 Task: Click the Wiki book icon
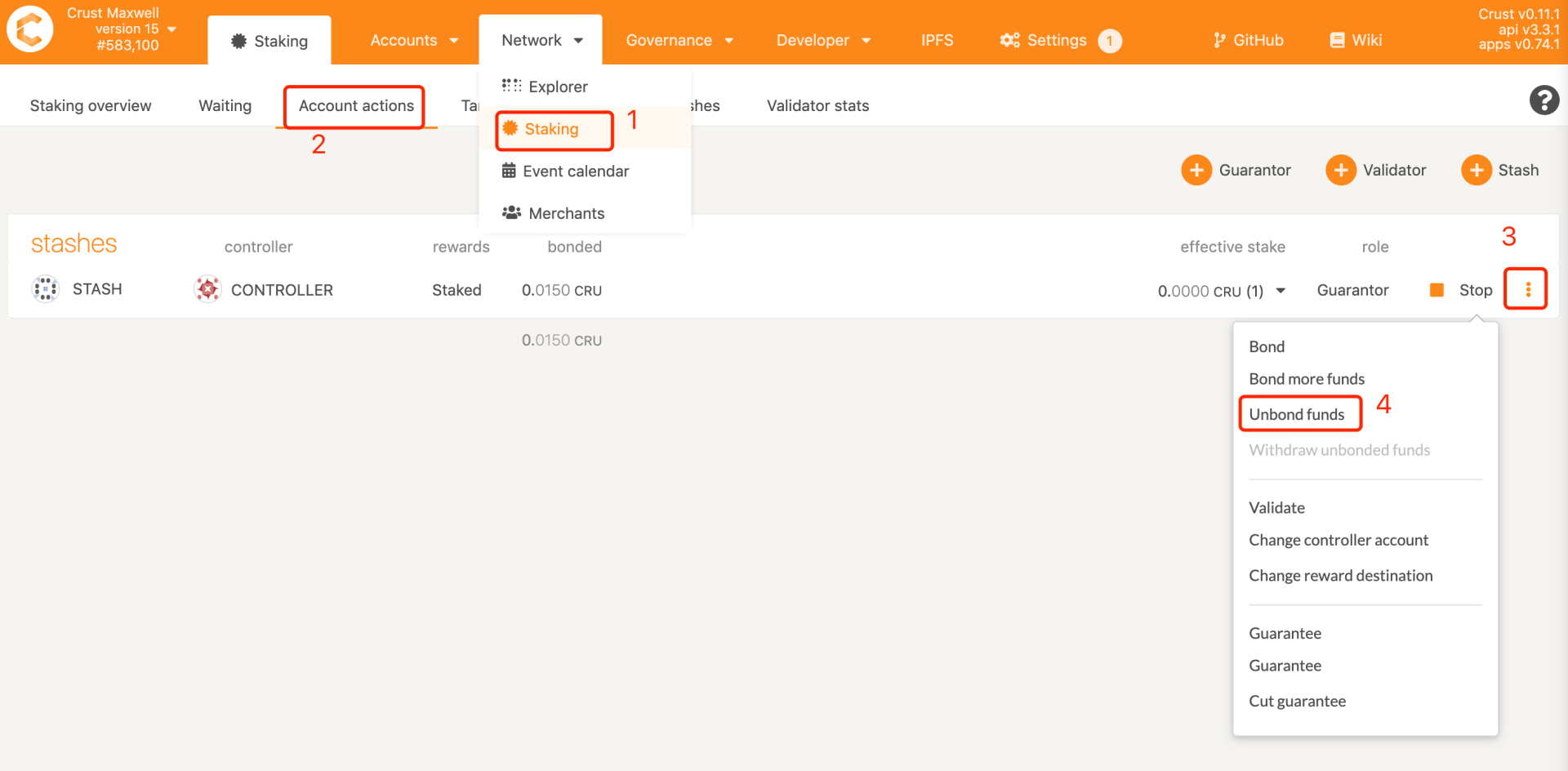pyautogui.click(x=1337, y=40)
